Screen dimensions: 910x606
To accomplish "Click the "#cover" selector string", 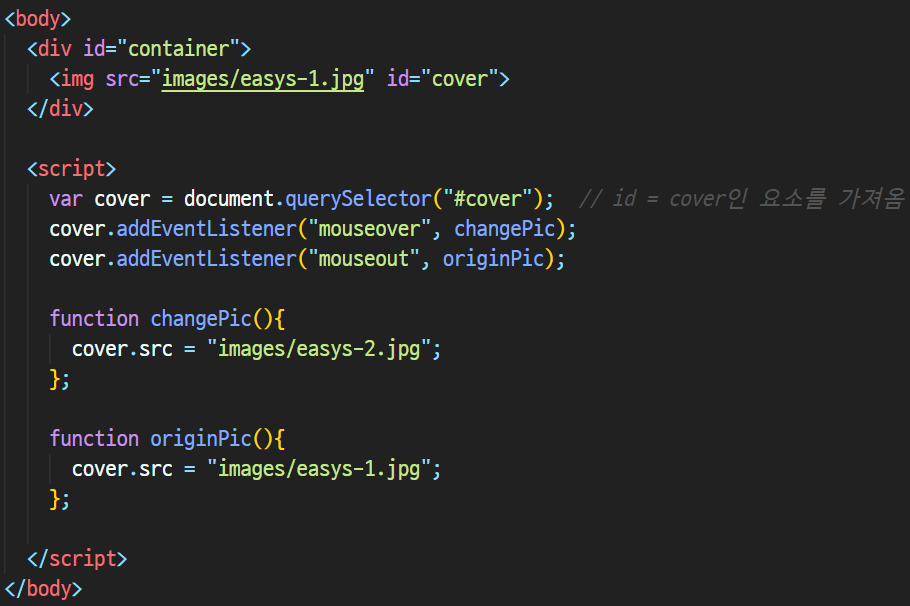I will click(488, 199).
